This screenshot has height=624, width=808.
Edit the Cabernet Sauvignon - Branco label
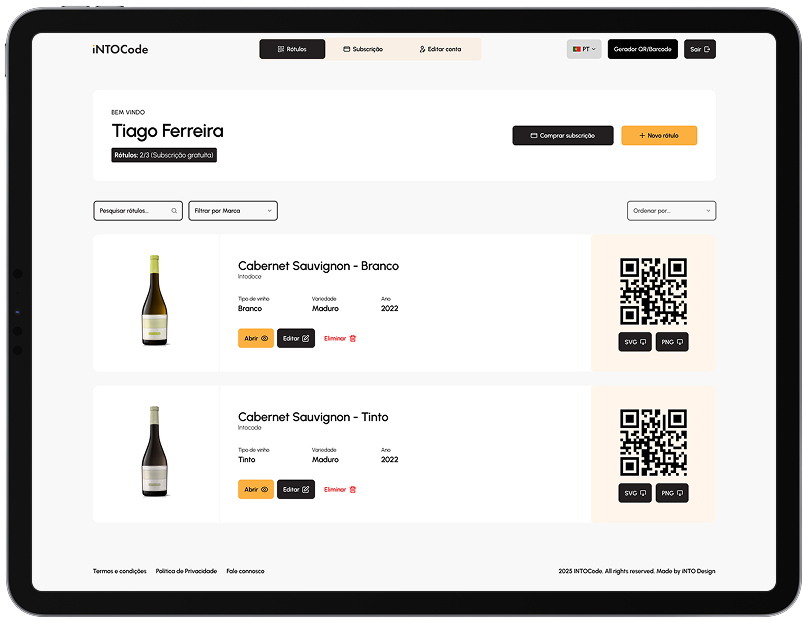295,339
